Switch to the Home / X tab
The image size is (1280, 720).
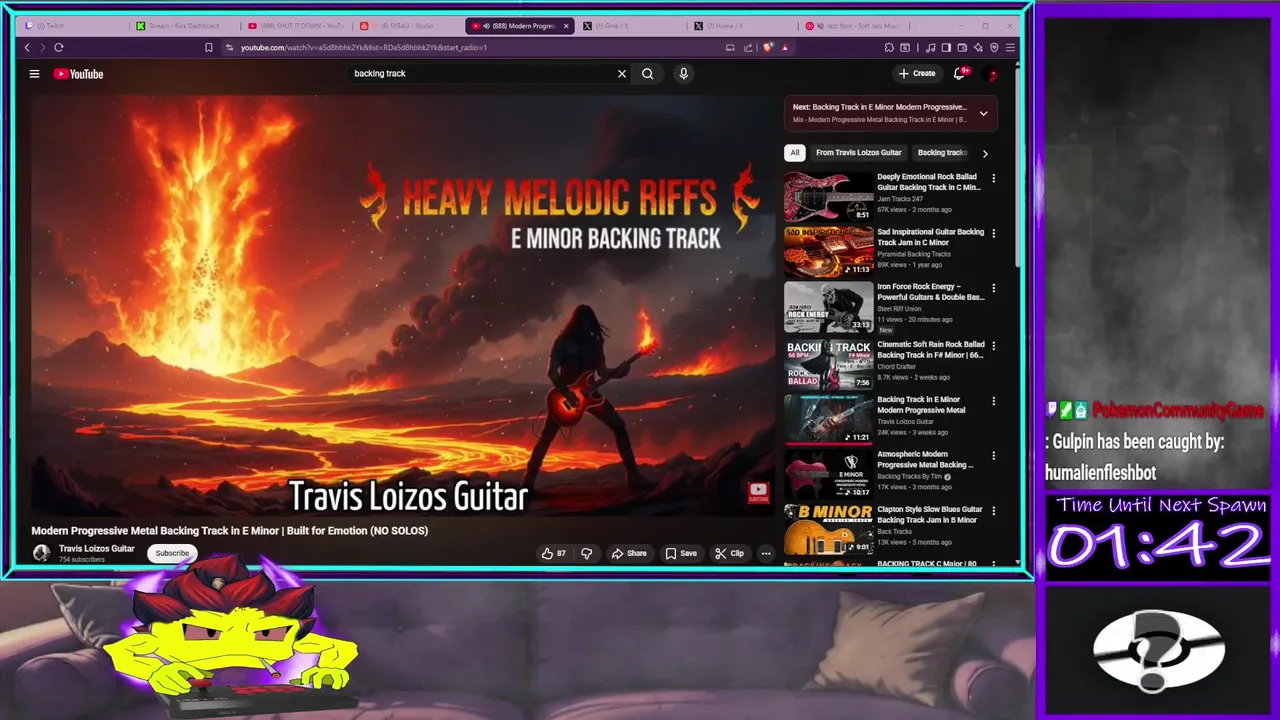(x=742, y=26)
